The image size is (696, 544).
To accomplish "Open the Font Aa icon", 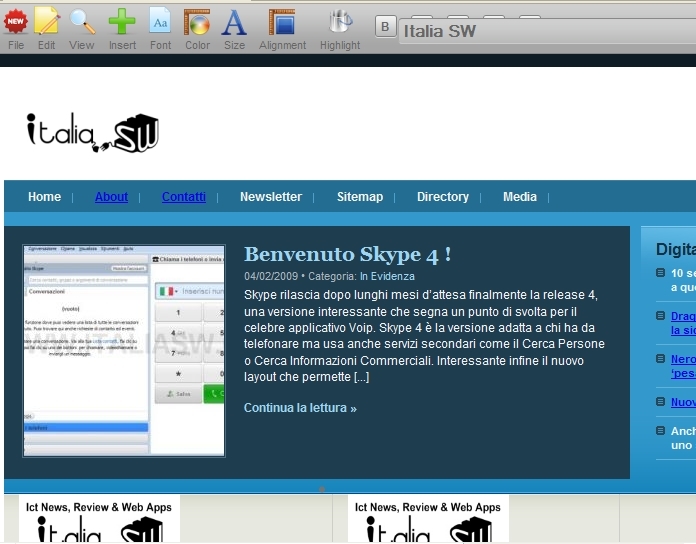I will pyautogui.click(x=160, y=21).
